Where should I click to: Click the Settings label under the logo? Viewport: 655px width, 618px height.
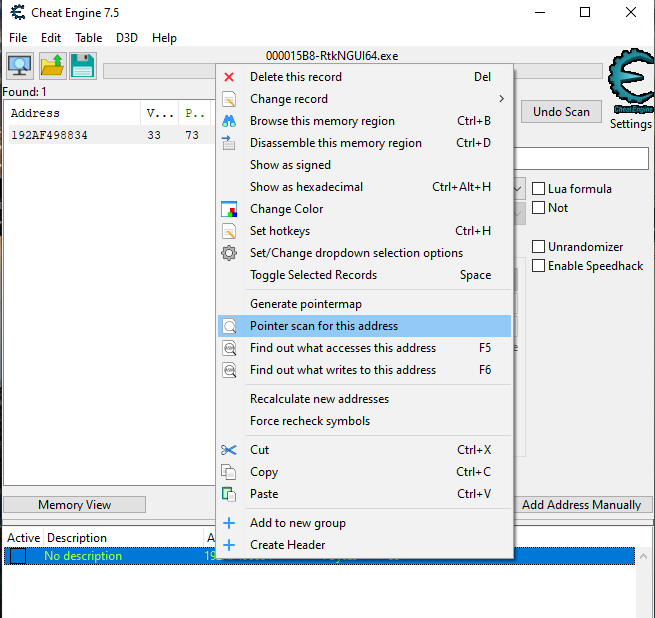630,124
